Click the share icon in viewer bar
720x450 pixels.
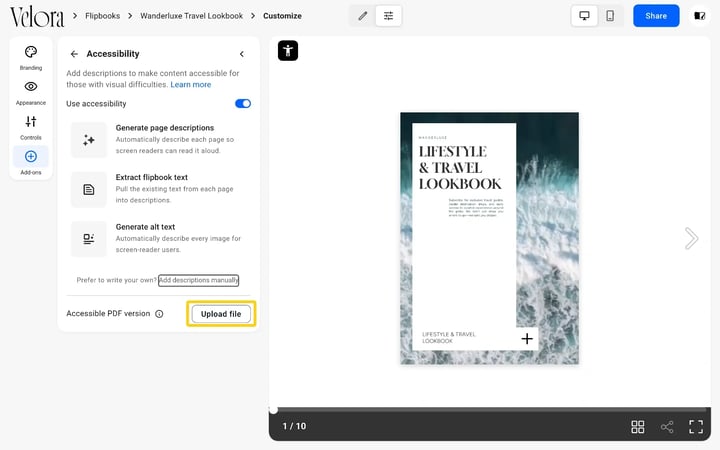667,427
